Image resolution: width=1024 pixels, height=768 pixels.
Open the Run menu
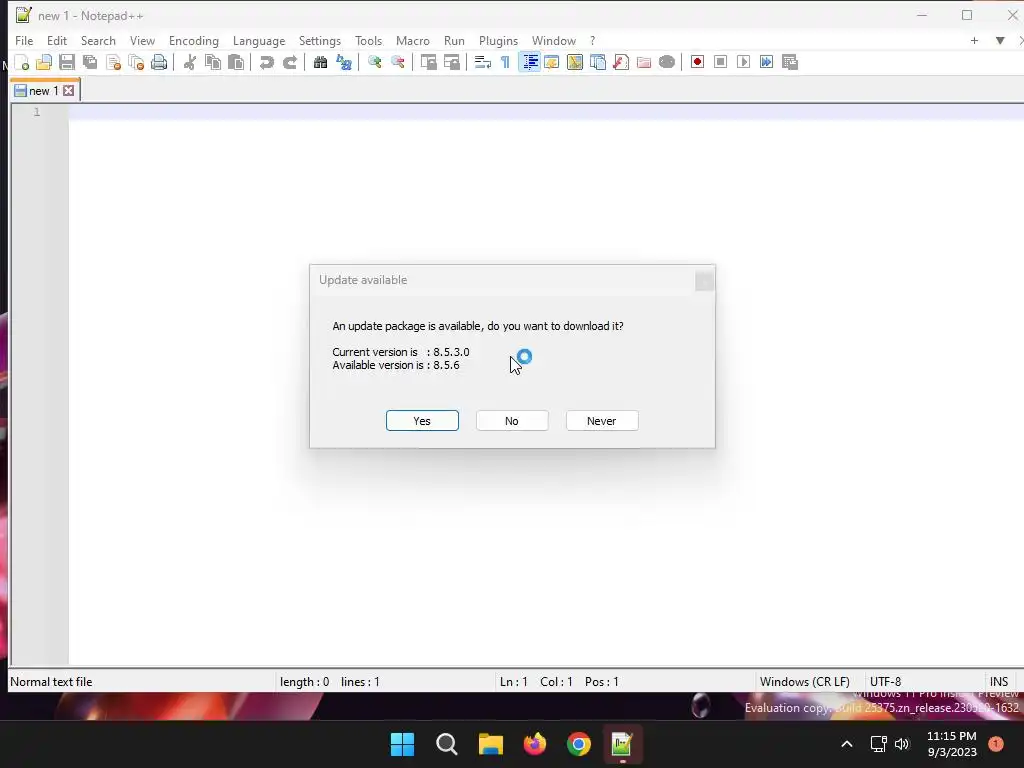(455, 40)
